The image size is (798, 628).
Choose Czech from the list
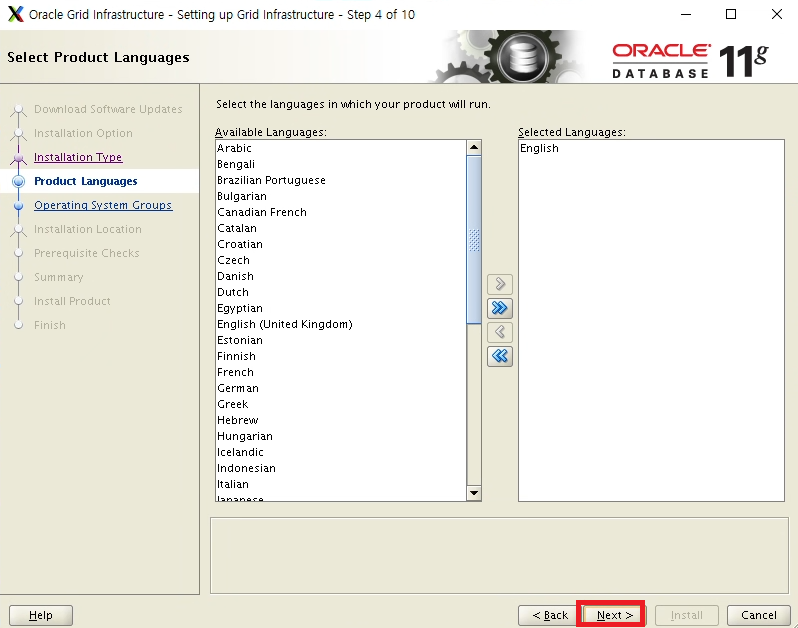coord(340,260)
